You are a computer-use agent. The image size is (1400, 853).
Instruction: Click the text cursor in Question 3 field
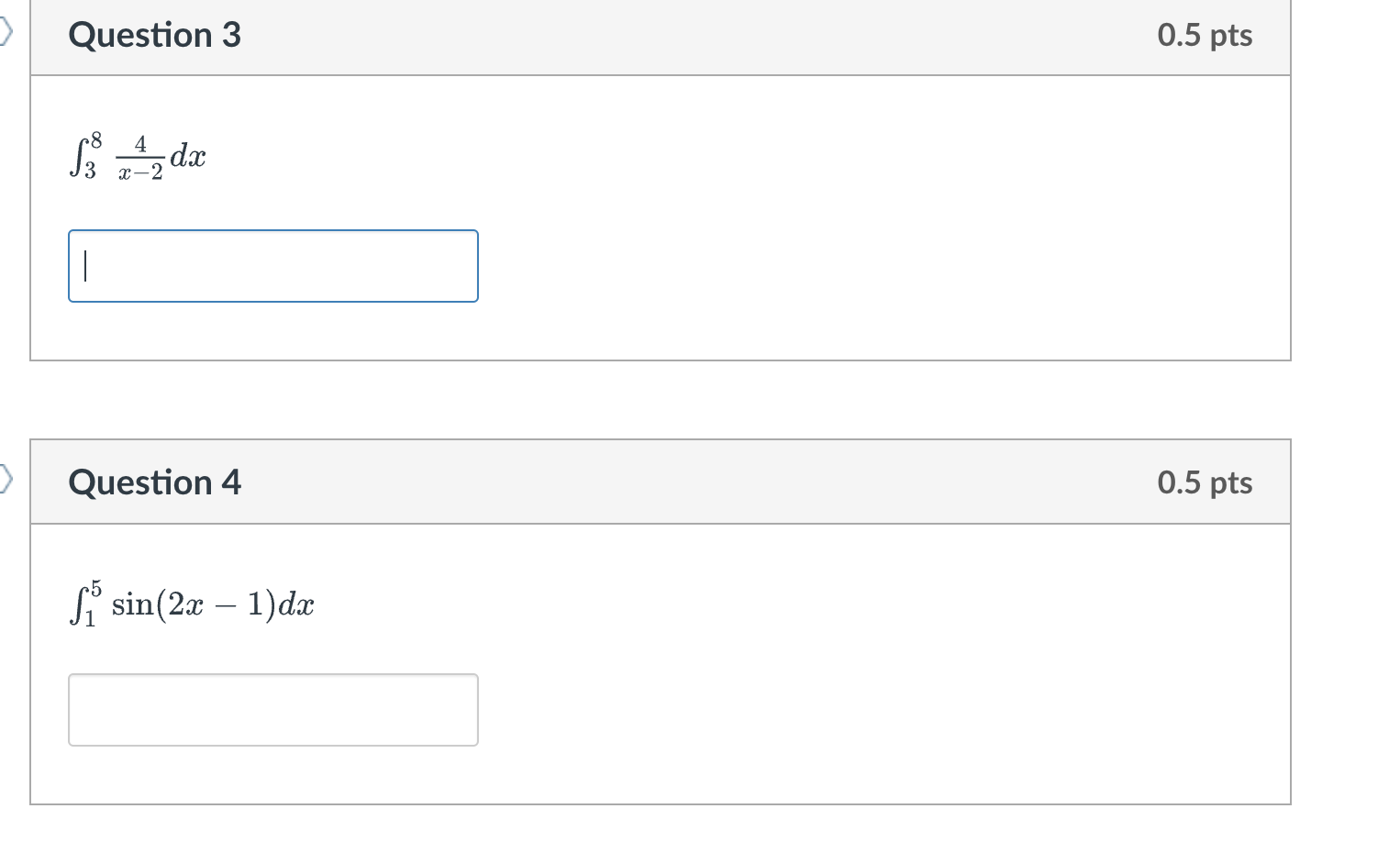tap(83, 265)
